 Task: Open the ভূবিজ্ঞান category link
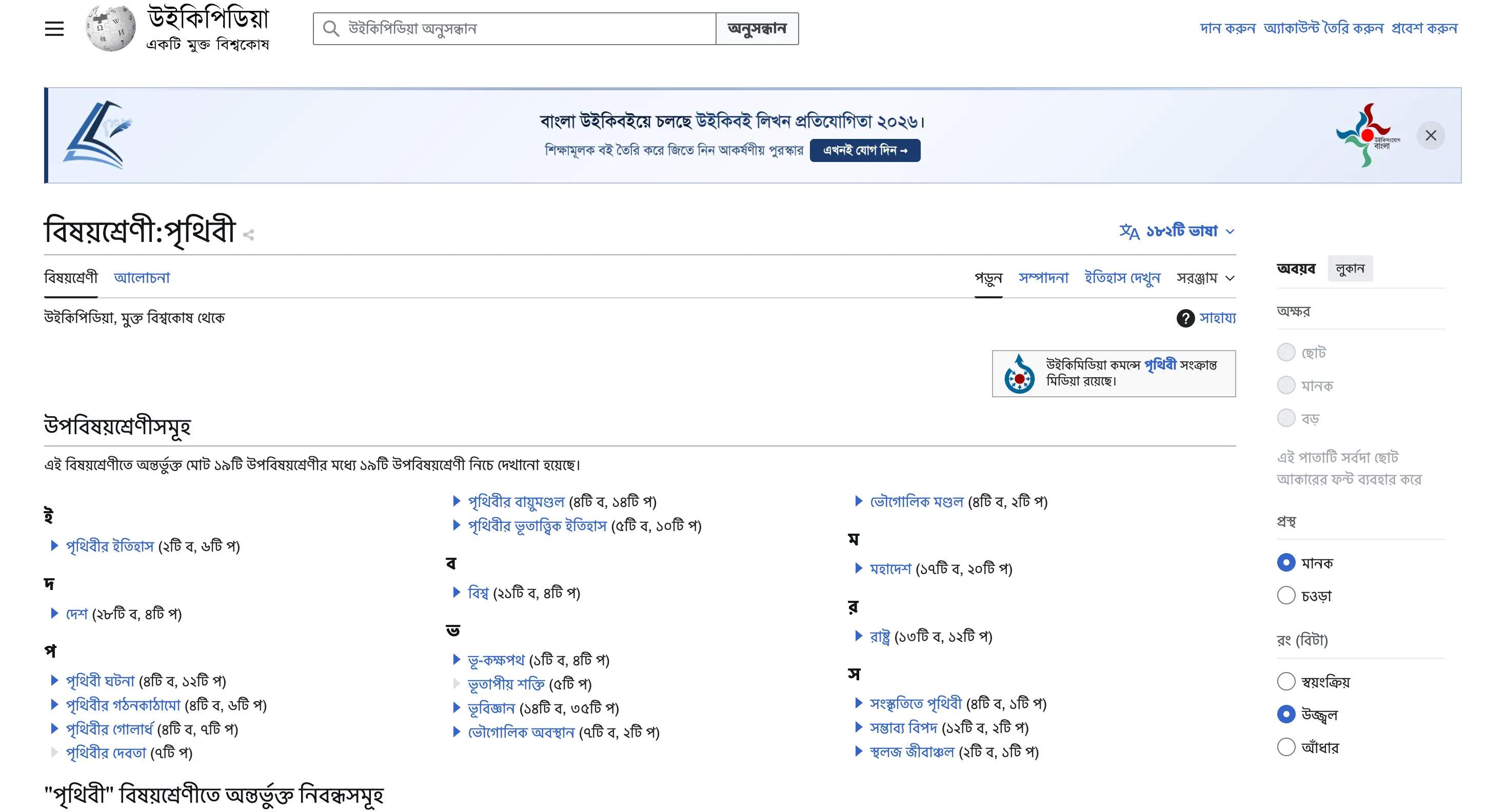click(x=491, y=708)
